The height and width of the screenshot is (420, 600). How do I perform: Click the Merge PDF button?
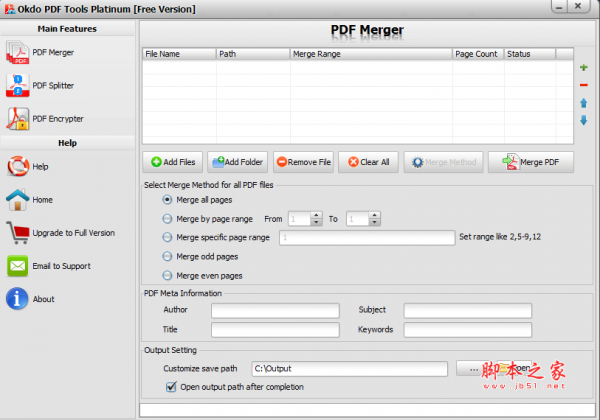531,162
